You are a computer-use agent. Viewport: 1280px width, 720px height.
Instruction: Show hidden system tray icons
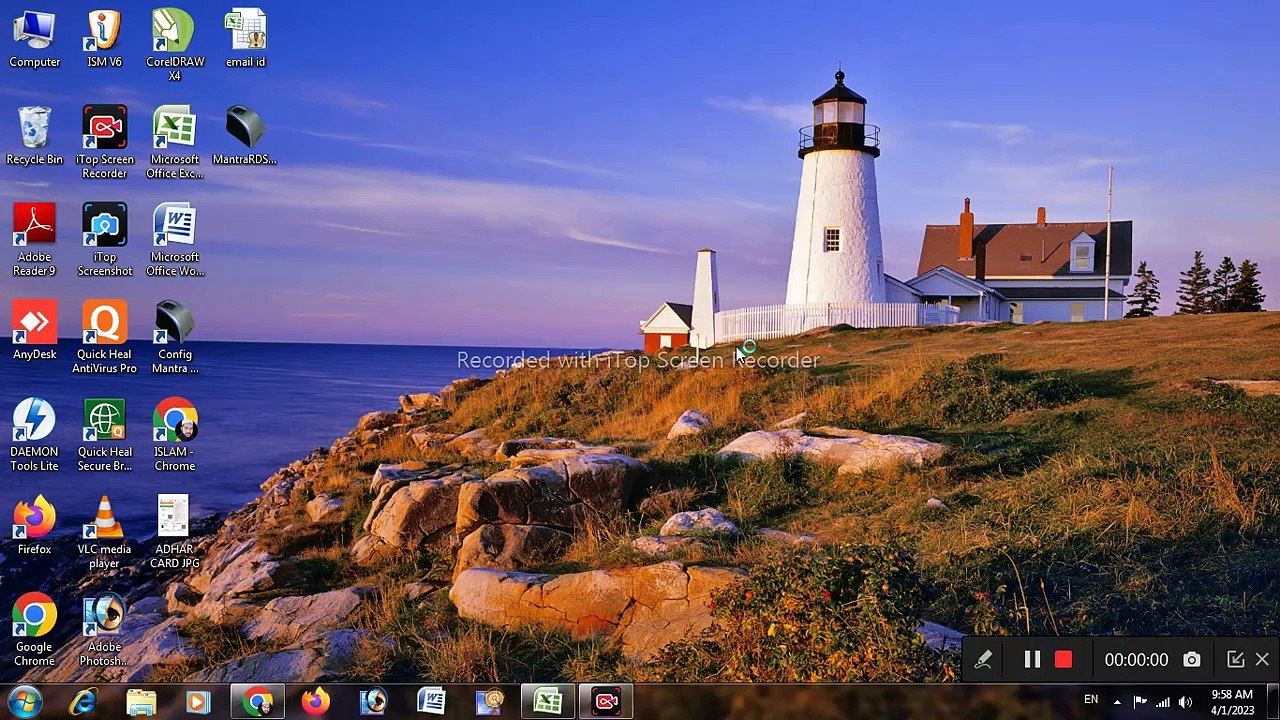click(1117, 702)
